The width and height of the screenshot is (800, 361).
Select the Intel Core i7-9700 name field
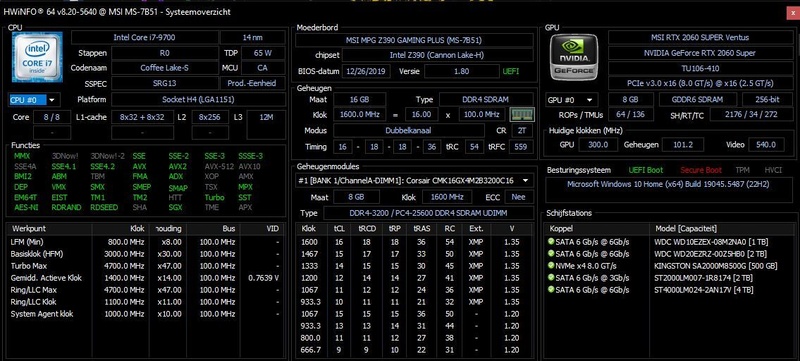click(144, 37)
